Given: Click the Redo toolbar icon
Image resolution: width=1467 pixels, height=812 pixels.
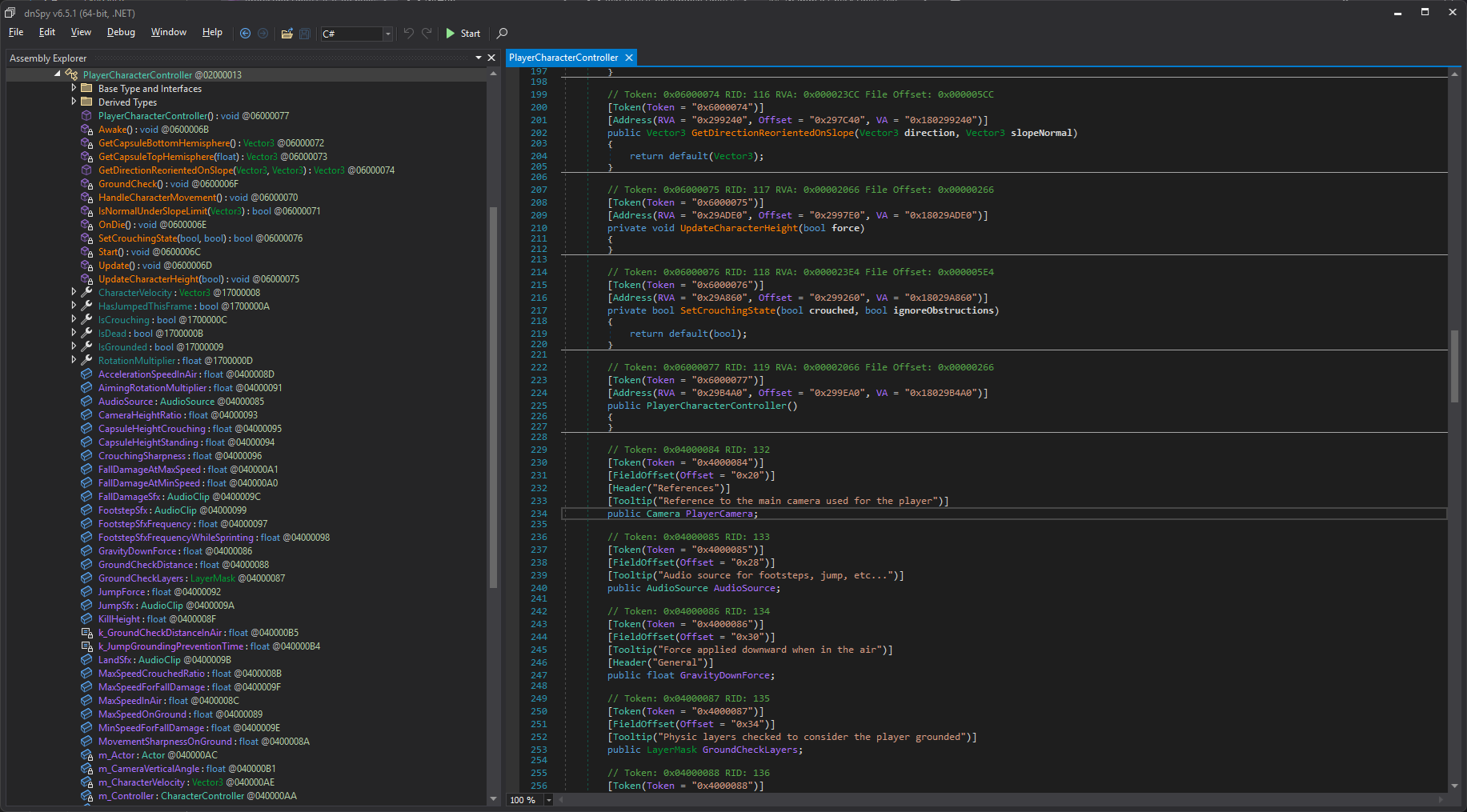Looking at the screenshot, I should (427, 34).
